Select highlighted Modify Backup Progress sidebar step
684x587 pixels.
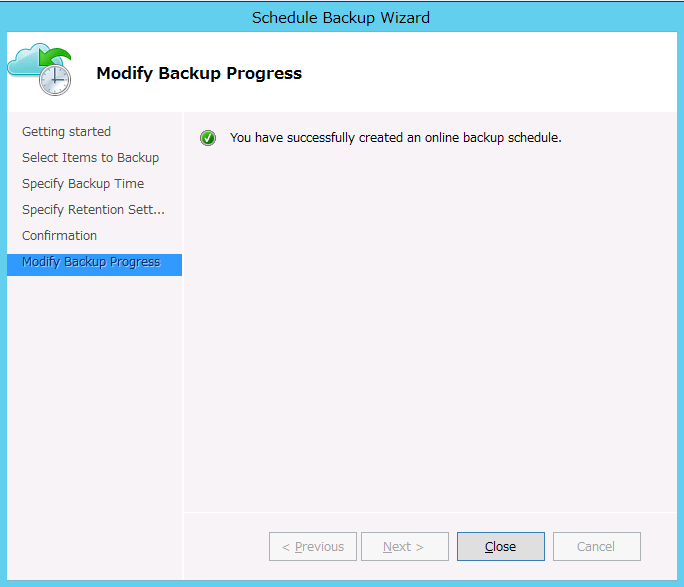(91, 262)
